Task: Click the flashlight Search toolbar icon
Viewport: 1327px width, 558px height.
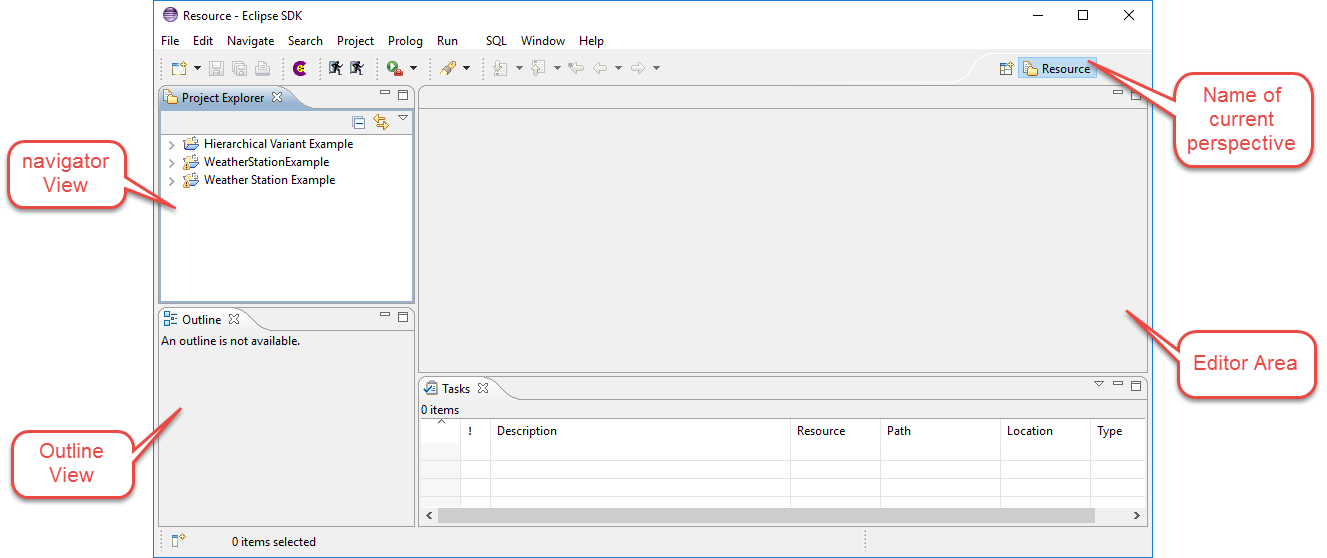Action: point(448,68)
